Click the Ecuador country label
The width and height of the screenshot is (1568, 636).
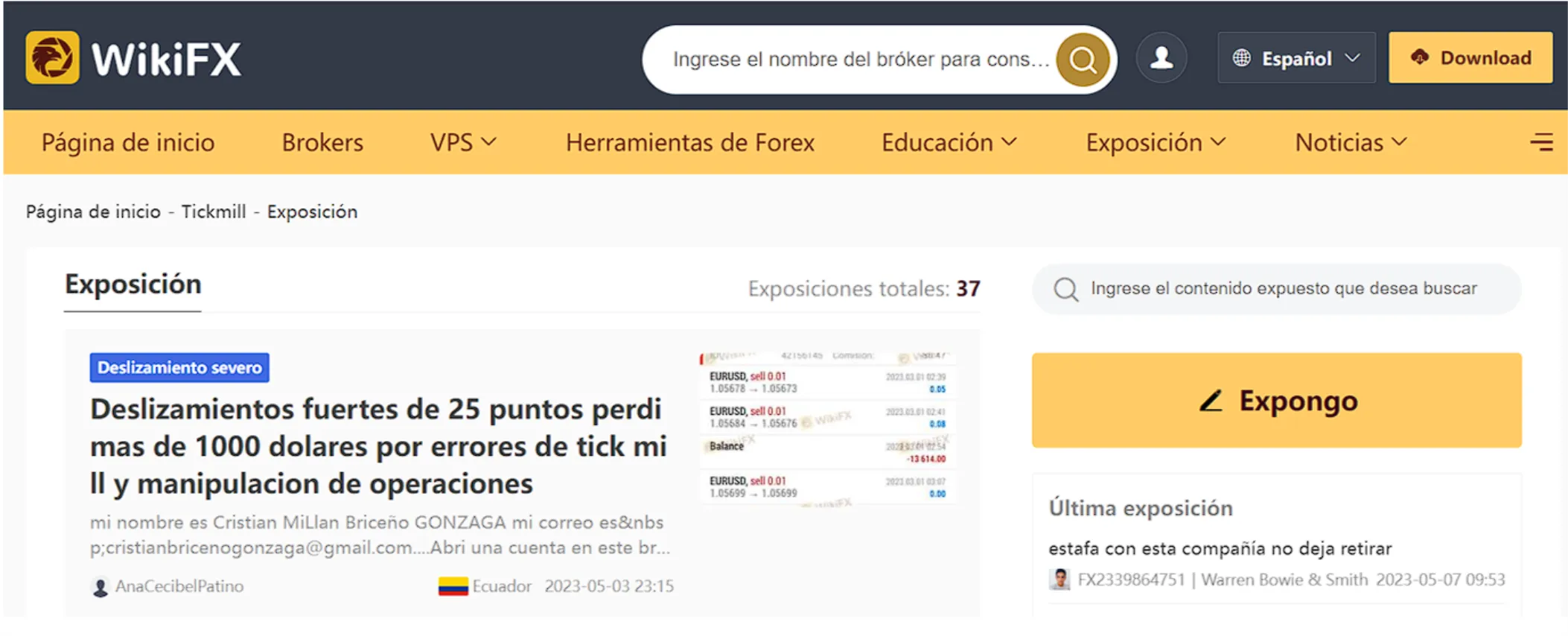(x=502, y=586)
